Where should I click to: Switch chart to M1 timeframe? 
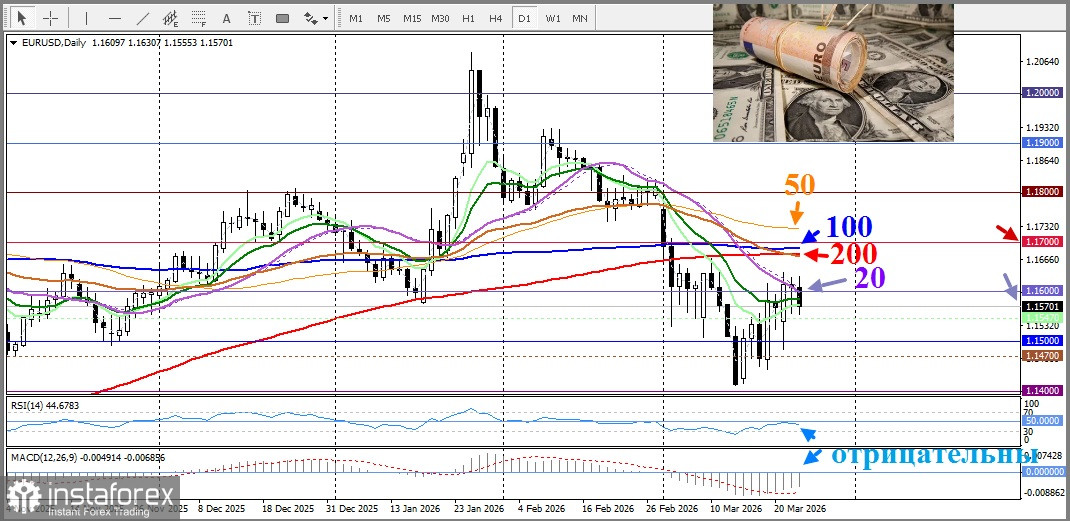click(x=356, y=18)
